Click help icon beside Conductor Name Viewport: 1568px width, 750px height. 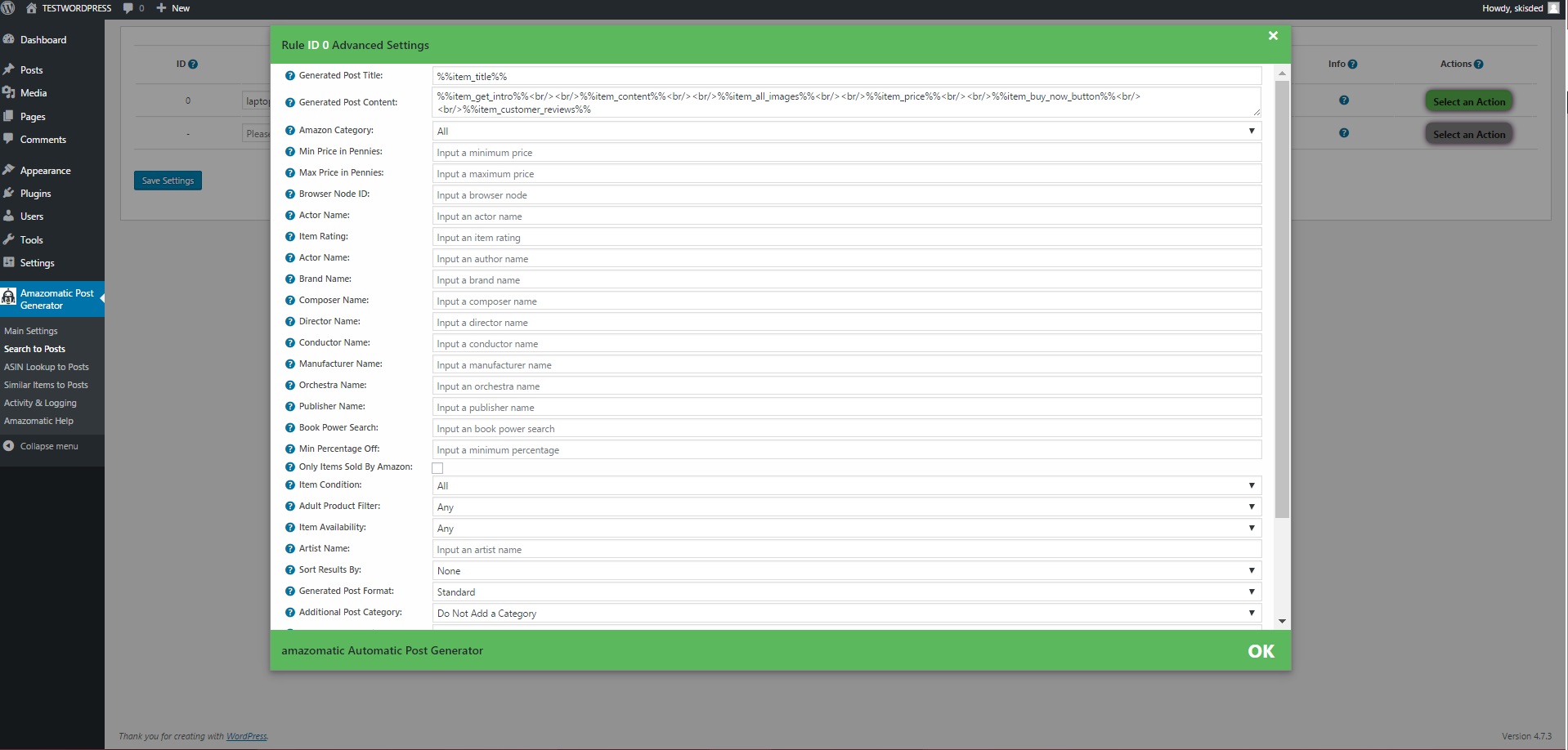click(x=289, y=343)
